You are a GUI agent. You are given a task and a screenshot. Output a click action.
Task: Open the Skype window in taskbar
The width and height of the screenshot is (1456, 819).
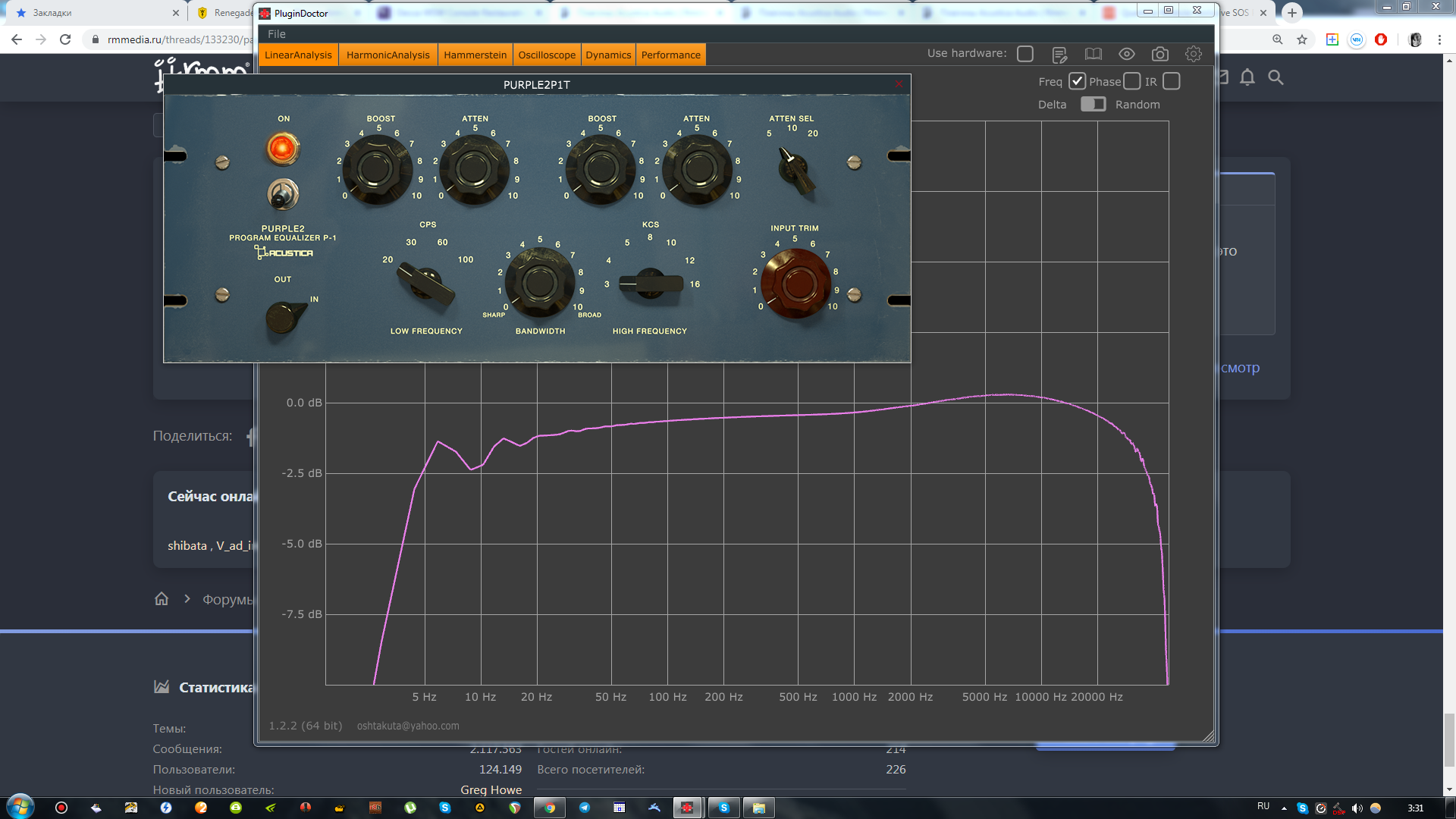724,808
